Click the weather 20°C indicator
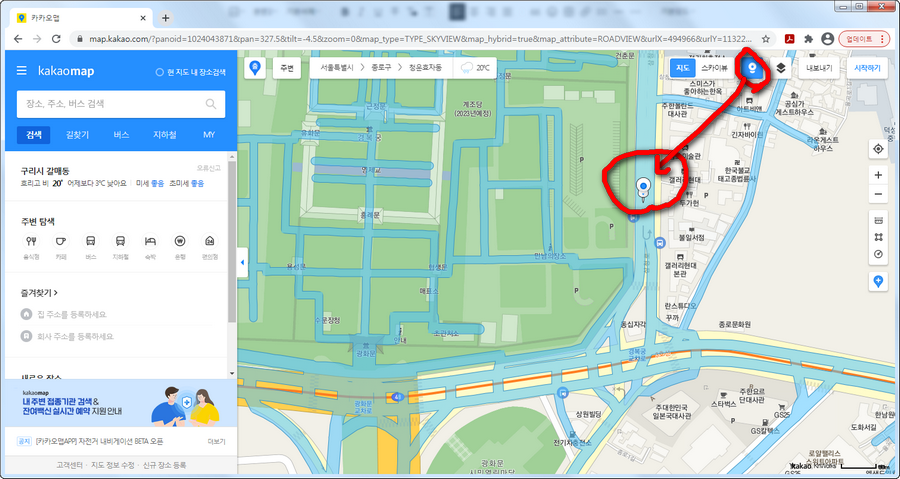 475,68
